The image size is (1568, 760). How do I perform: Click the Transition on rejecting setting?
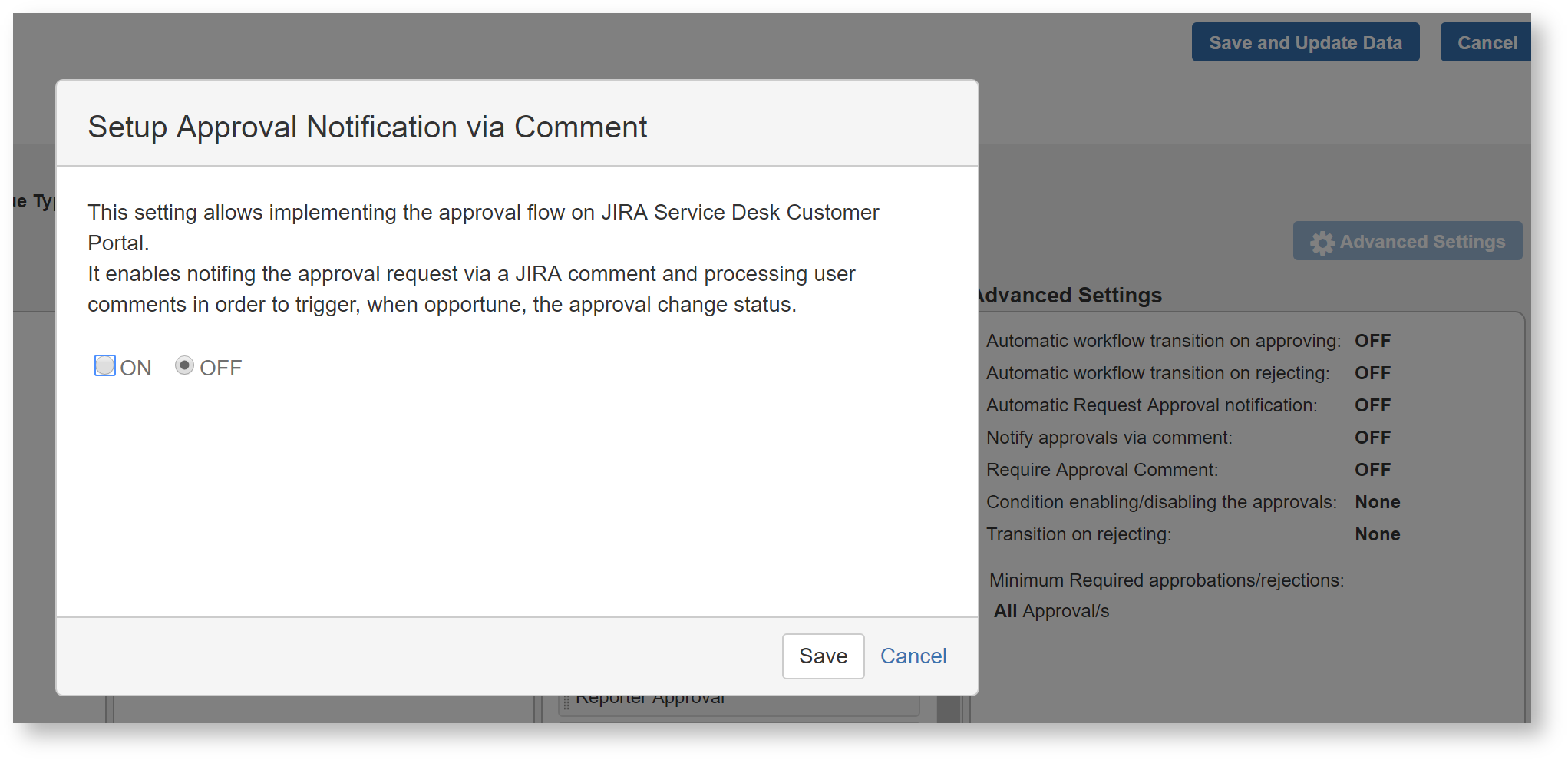pyautogui.click(x=1078, y=534)
